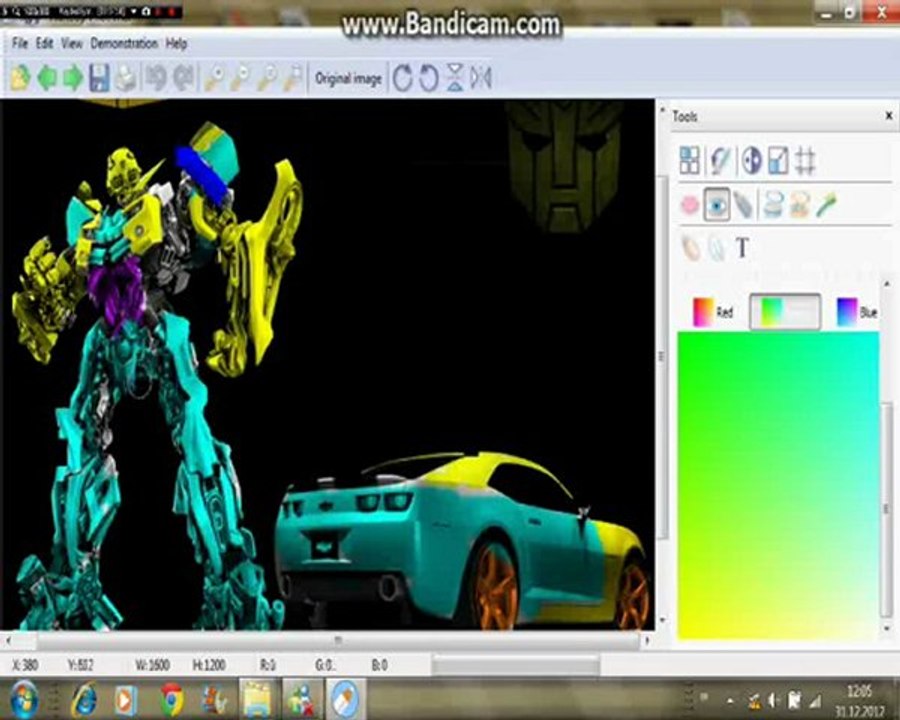Click the X:380 coordinate in status bar
The height and width of the screenshot is (720, 900).
pos(25,665)
